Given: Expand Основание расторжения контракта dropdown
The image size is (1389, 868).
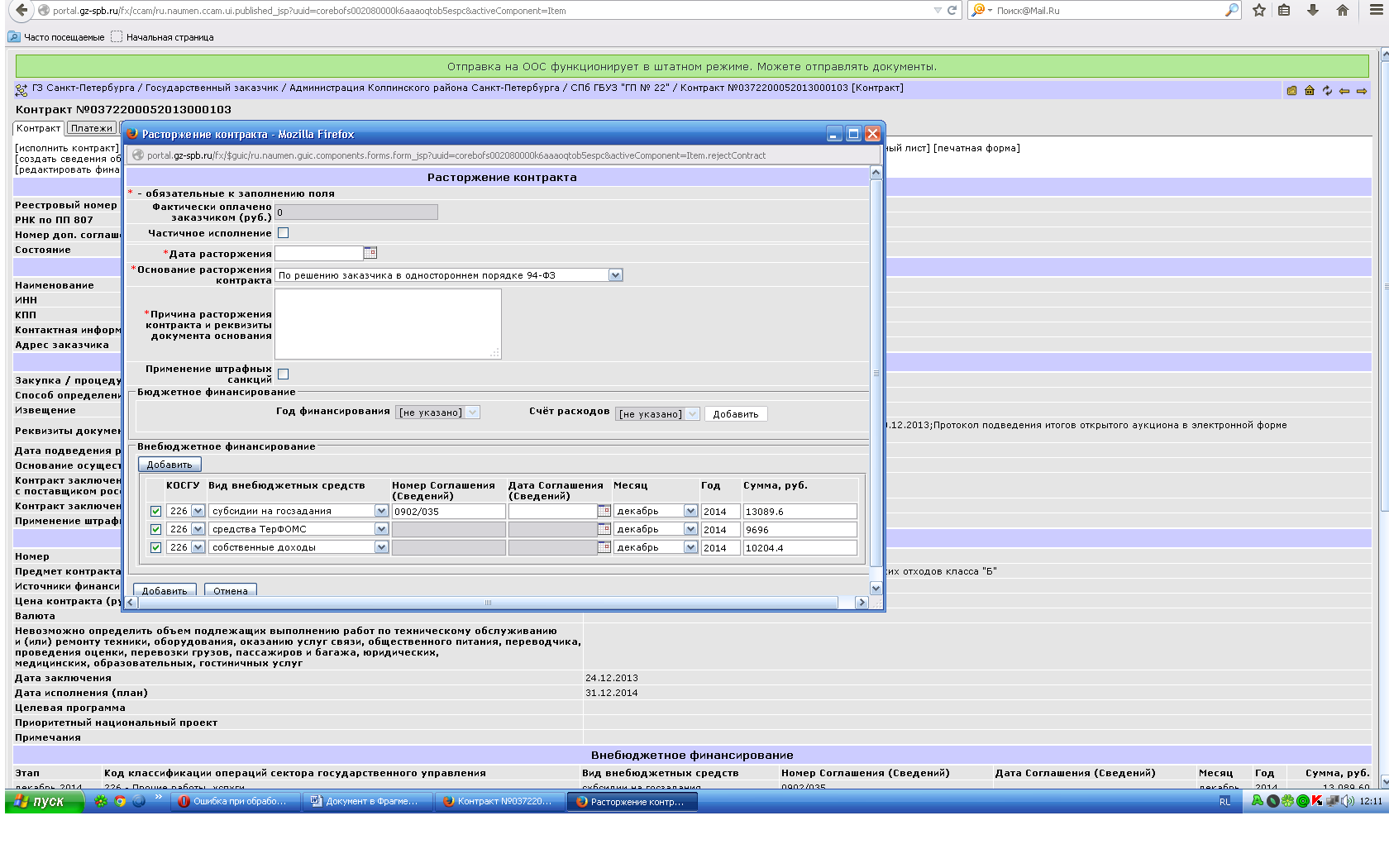Looking at the screenshot, I should 615,275.
